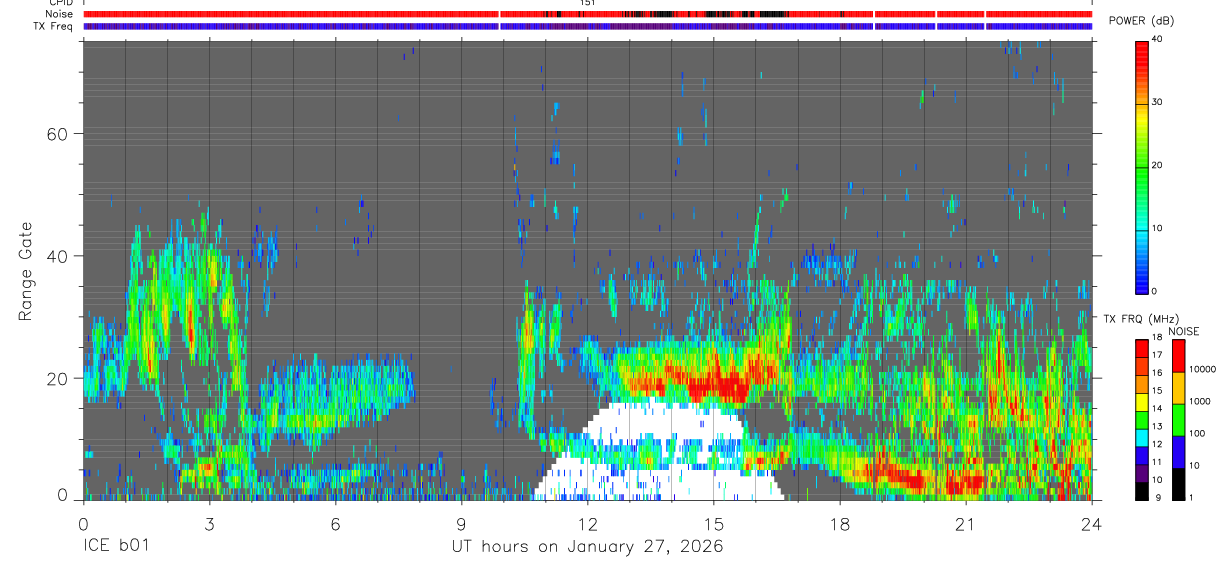Click the 0 label on POWER scale
Image resolution: width=1228 pixels, height=567 pixels.
pyautogui.click(x=1154, y=291)
